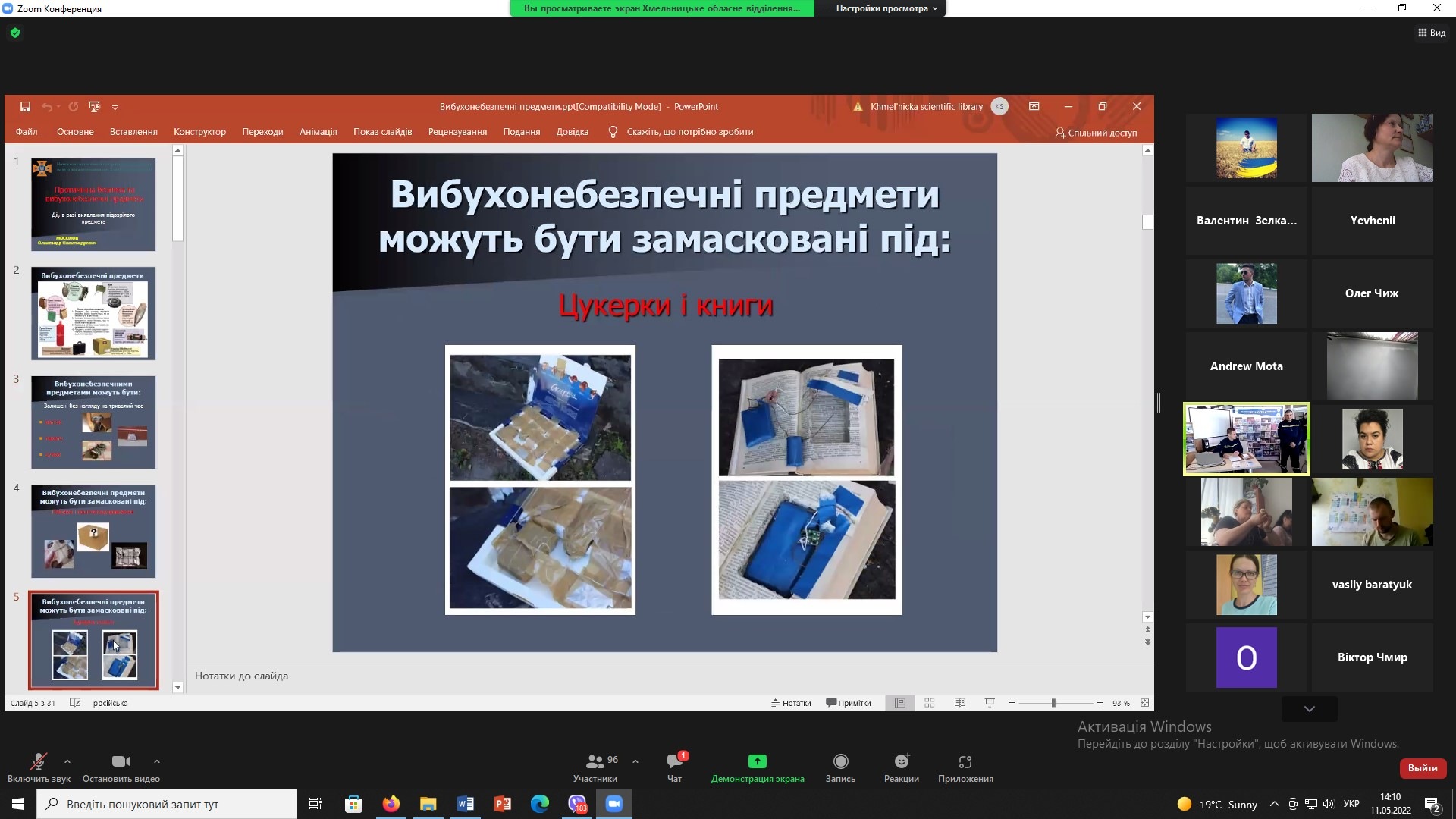Click the Спільний доступ button
The height and width of the screenshot is (819, 1456).
point(1096,133)
